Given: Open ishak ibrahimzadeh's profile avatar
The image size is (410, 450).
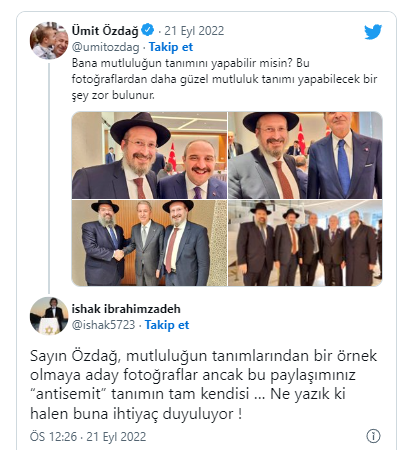Looking at the screenshot, I should coord(49,316).
